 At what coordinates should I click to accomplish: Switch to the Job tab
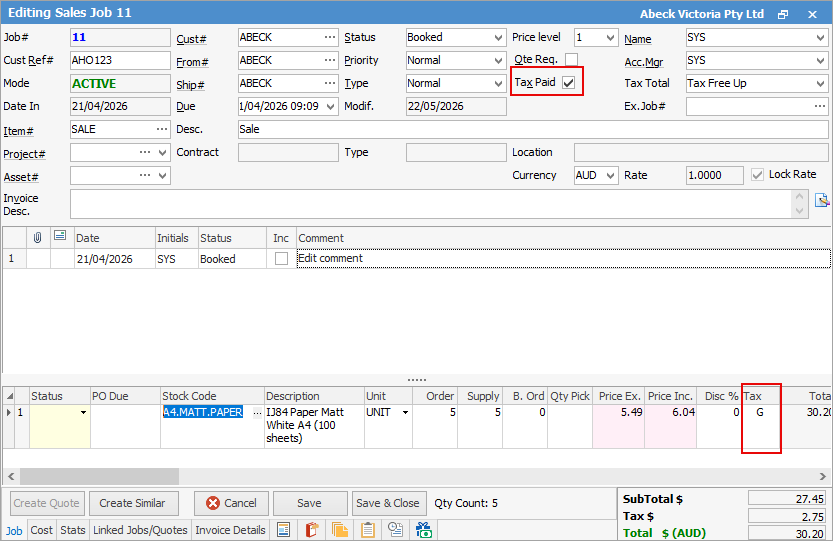[x=14, y=530]
